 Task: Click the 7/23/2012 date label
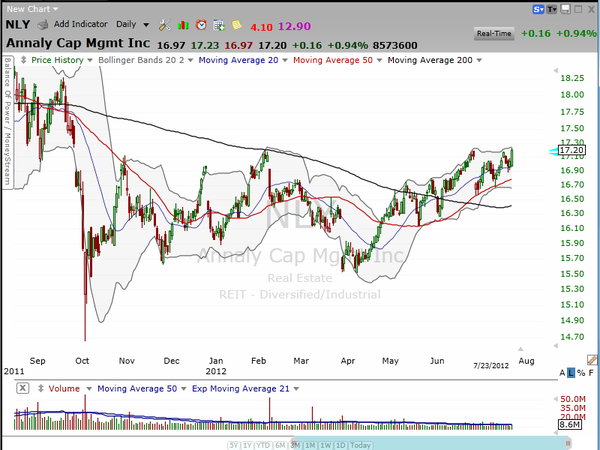tap(491, 365)
